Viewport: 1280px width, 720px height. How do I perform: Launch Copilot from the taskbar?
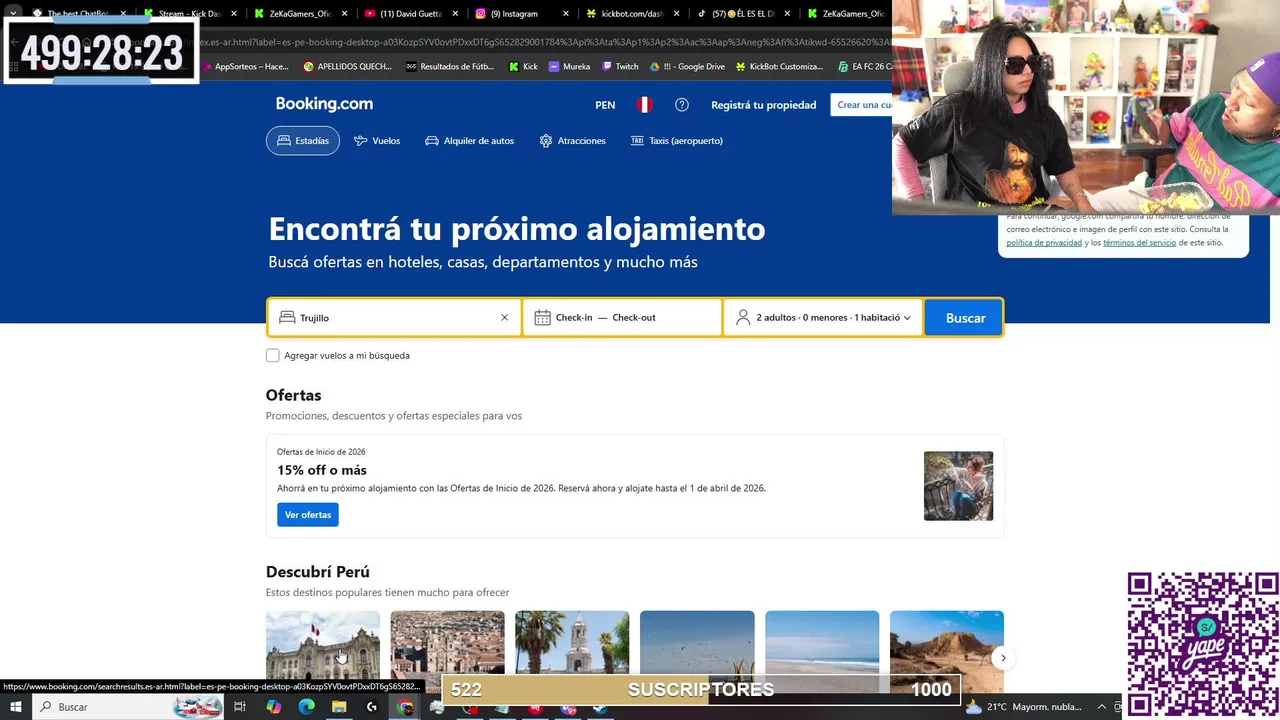point(273,707)
